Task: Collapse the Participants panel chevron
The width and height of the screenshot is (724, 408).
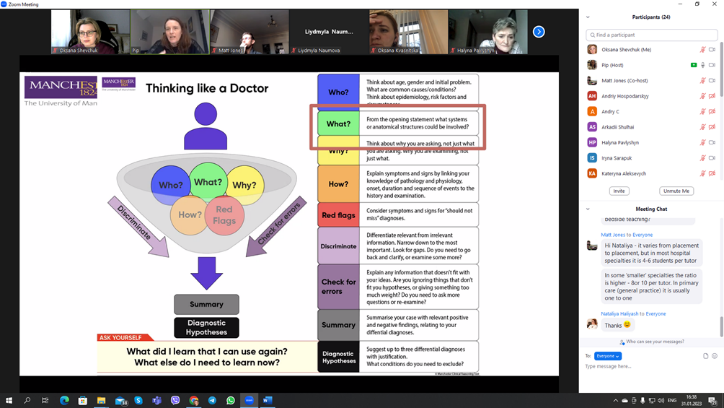Action: click(588, 17)
